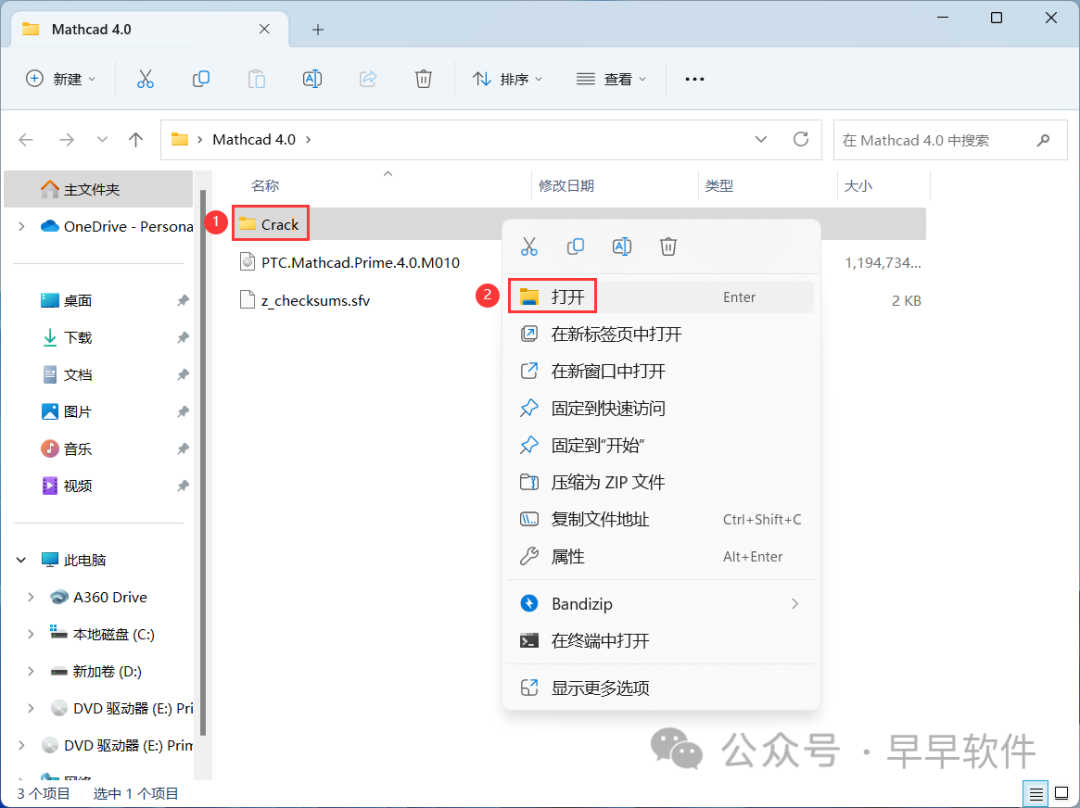Expand the 本地磁盘 (C:) tree node
1080x808 pixels.
click(30, 634)
